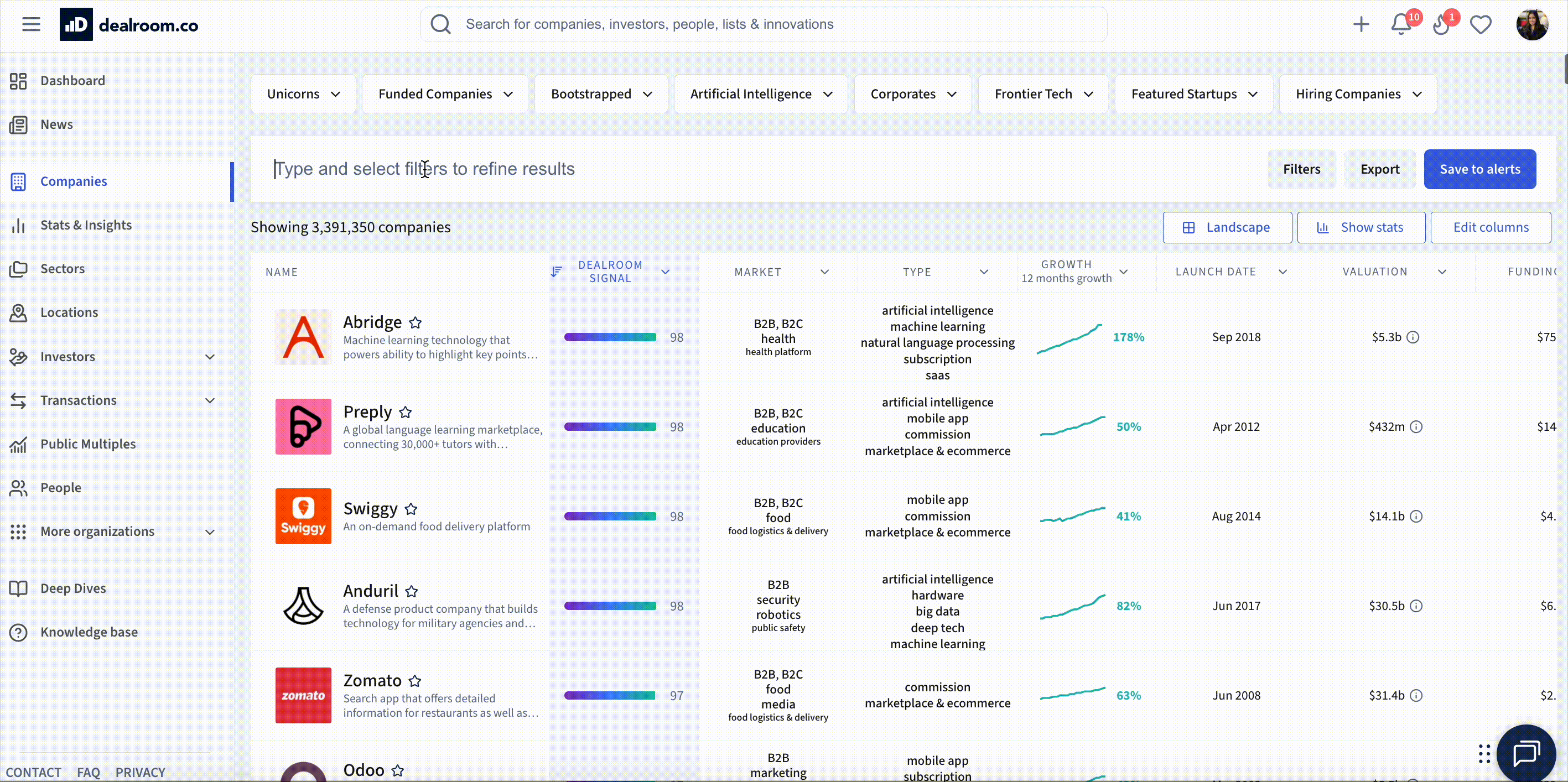Expand the Hiring Companies dropdown
This screenshot has width=1568, height=782.
pyautogui.click(x=1358, y=93)
